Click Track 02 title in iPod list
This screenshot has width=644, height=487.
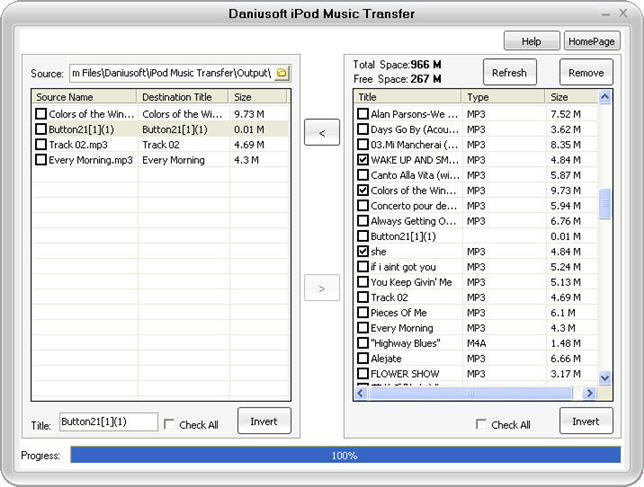tap(389, 297)
